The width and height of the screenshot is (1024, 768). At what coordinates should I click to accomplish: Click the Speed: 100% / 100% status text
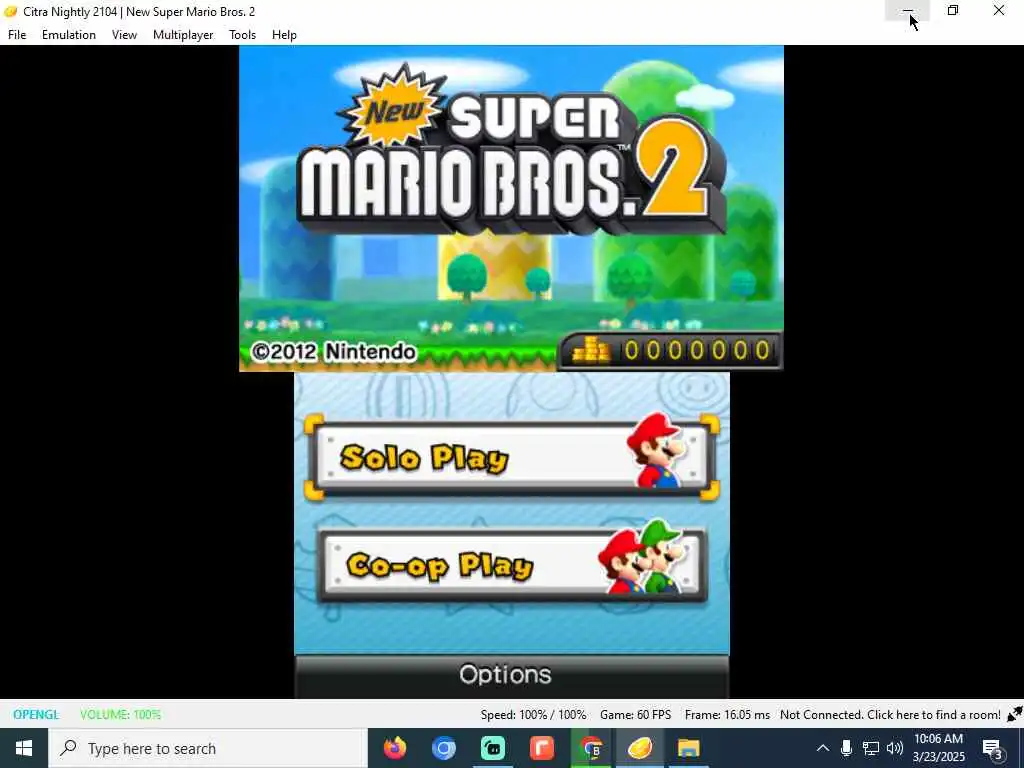pos(534,714)
